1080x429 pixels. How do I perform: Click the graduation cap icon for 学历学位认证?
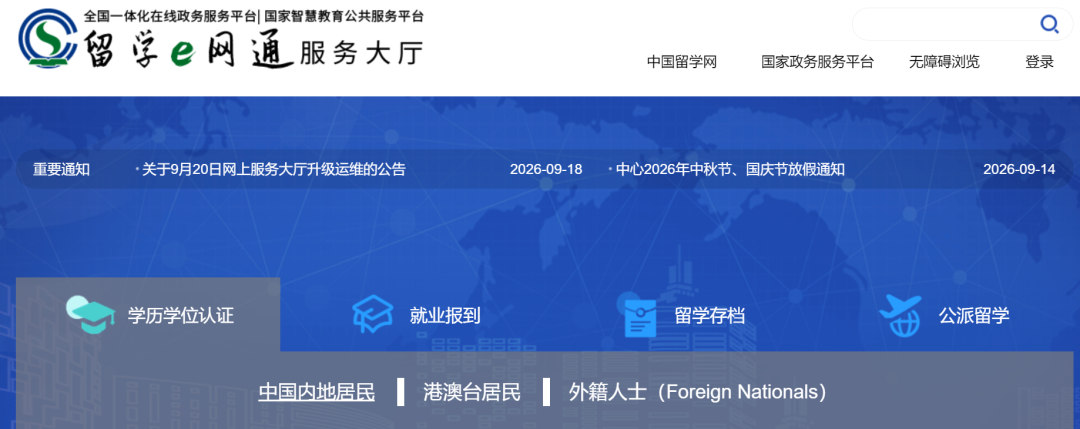pos(90,314)
